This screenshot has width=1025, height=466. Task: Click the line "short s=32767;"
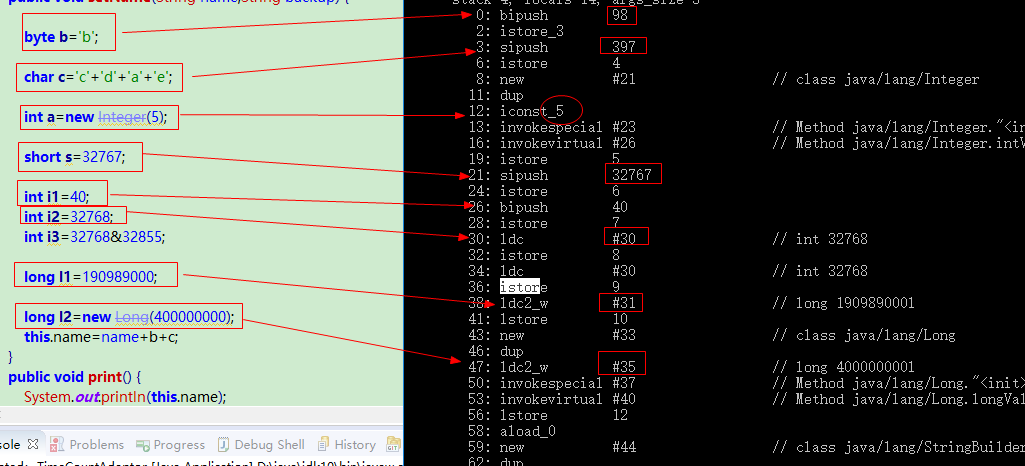74,158
